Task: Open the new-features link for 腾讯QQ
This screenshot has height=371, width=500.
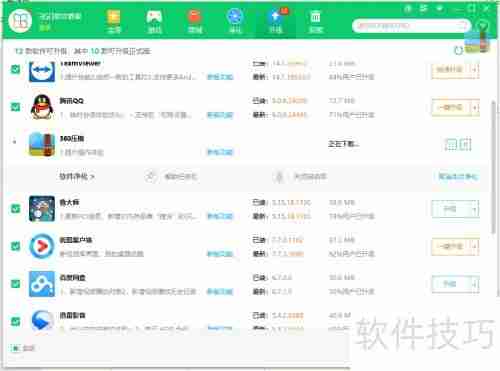Action: pos(220,115)
